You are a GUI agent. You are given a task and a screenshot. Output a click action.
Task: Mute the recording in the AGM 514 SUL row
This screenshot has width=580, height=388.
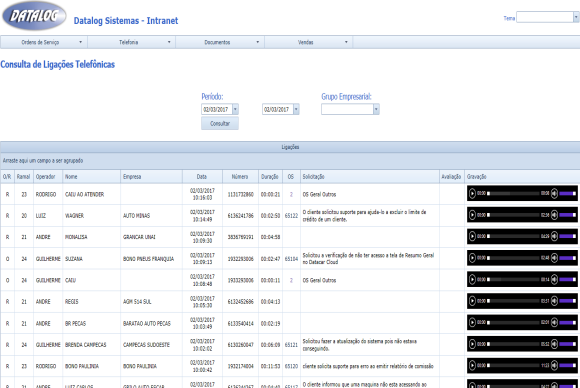(554, 301)
